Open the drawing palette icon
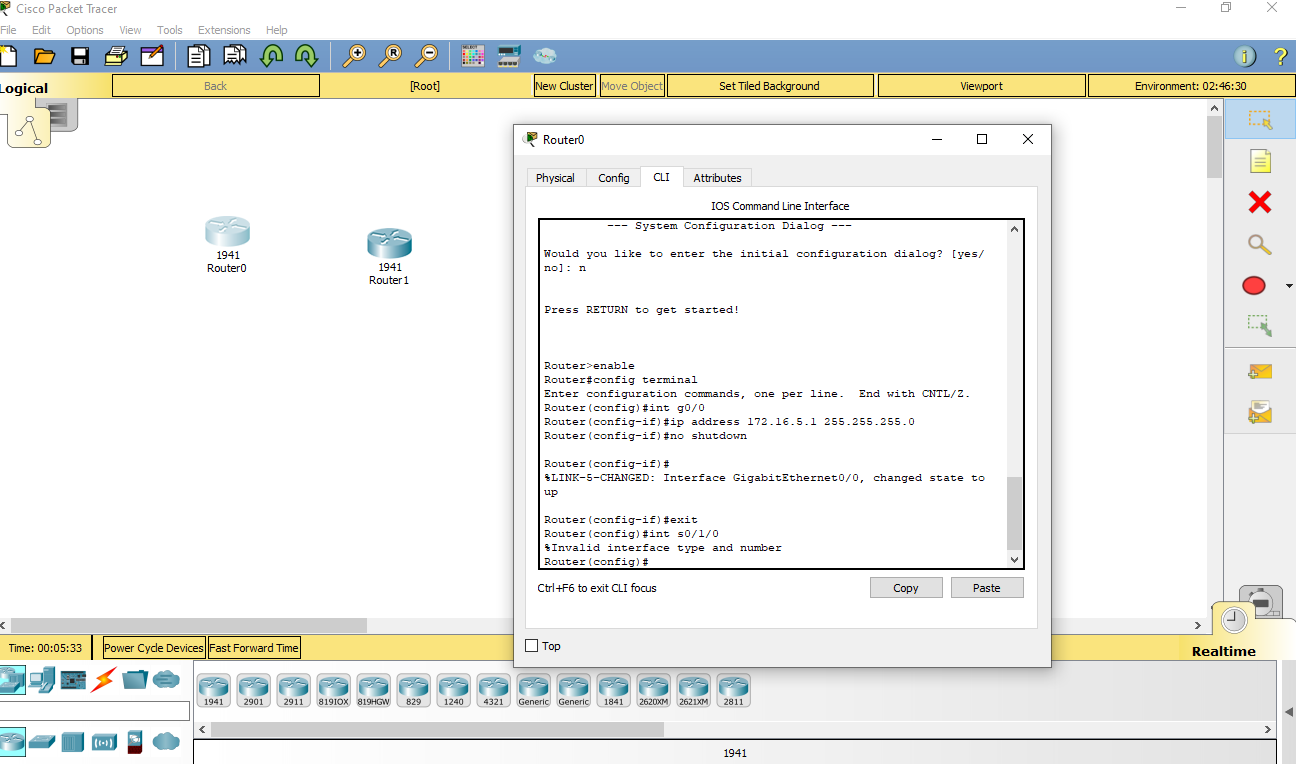1296x764 pixels. [x=473, y=56]
